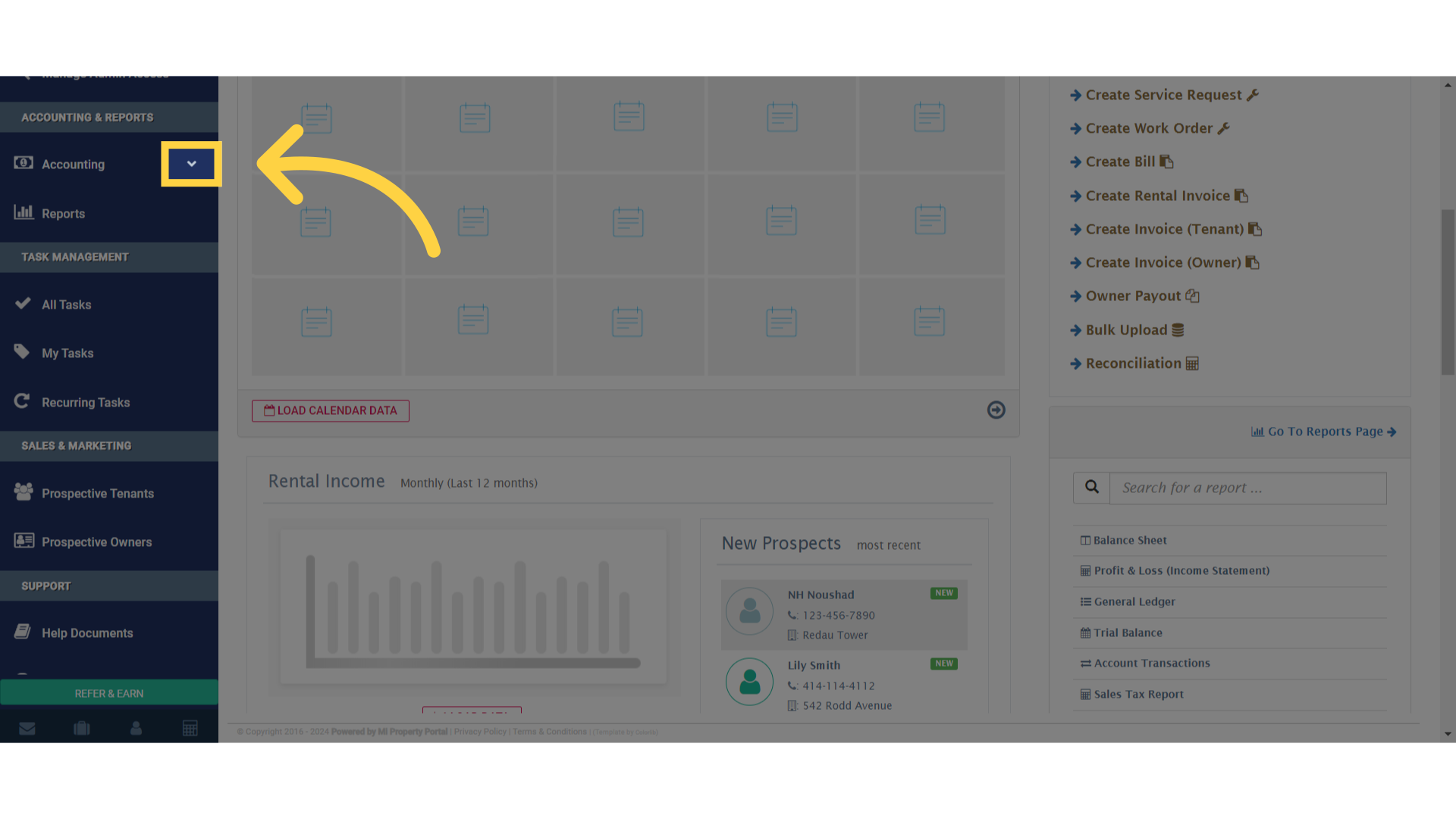Click the LOAD CALENDAR DATA button
The image size is (1456, 819).
[330, 410]
